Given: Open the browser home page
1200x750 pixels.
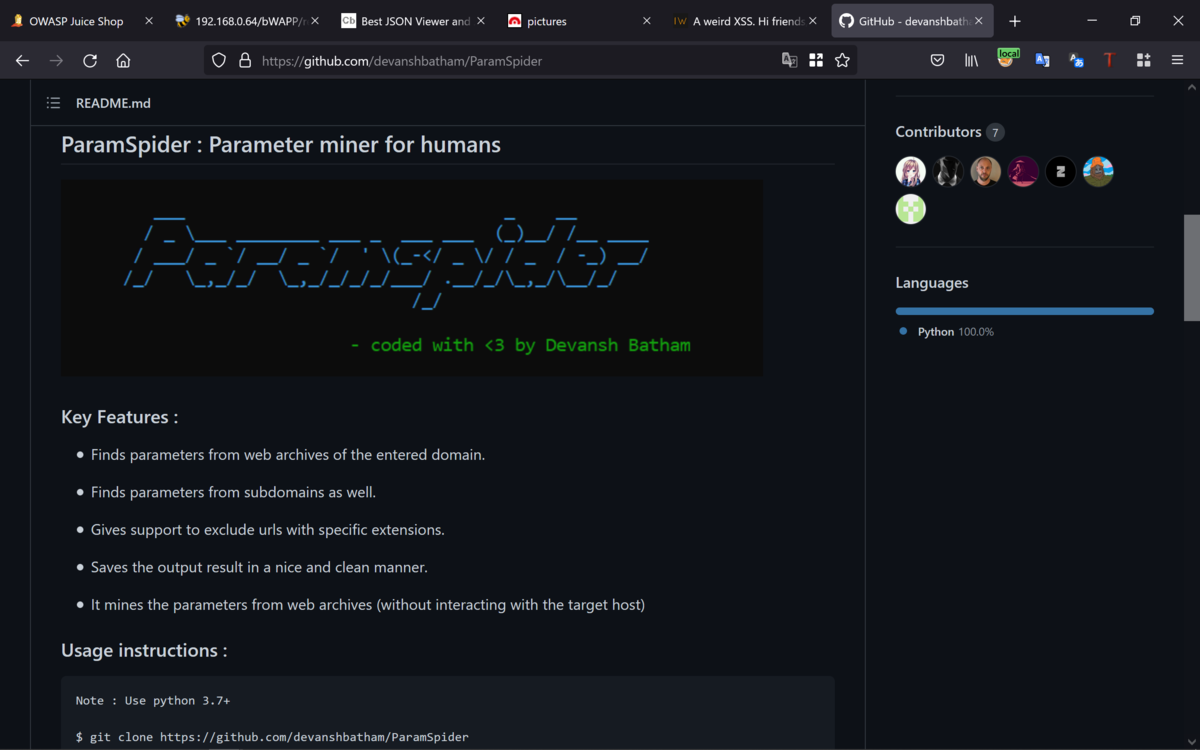Looking at the screenshot, I should (x=123, y=61).
